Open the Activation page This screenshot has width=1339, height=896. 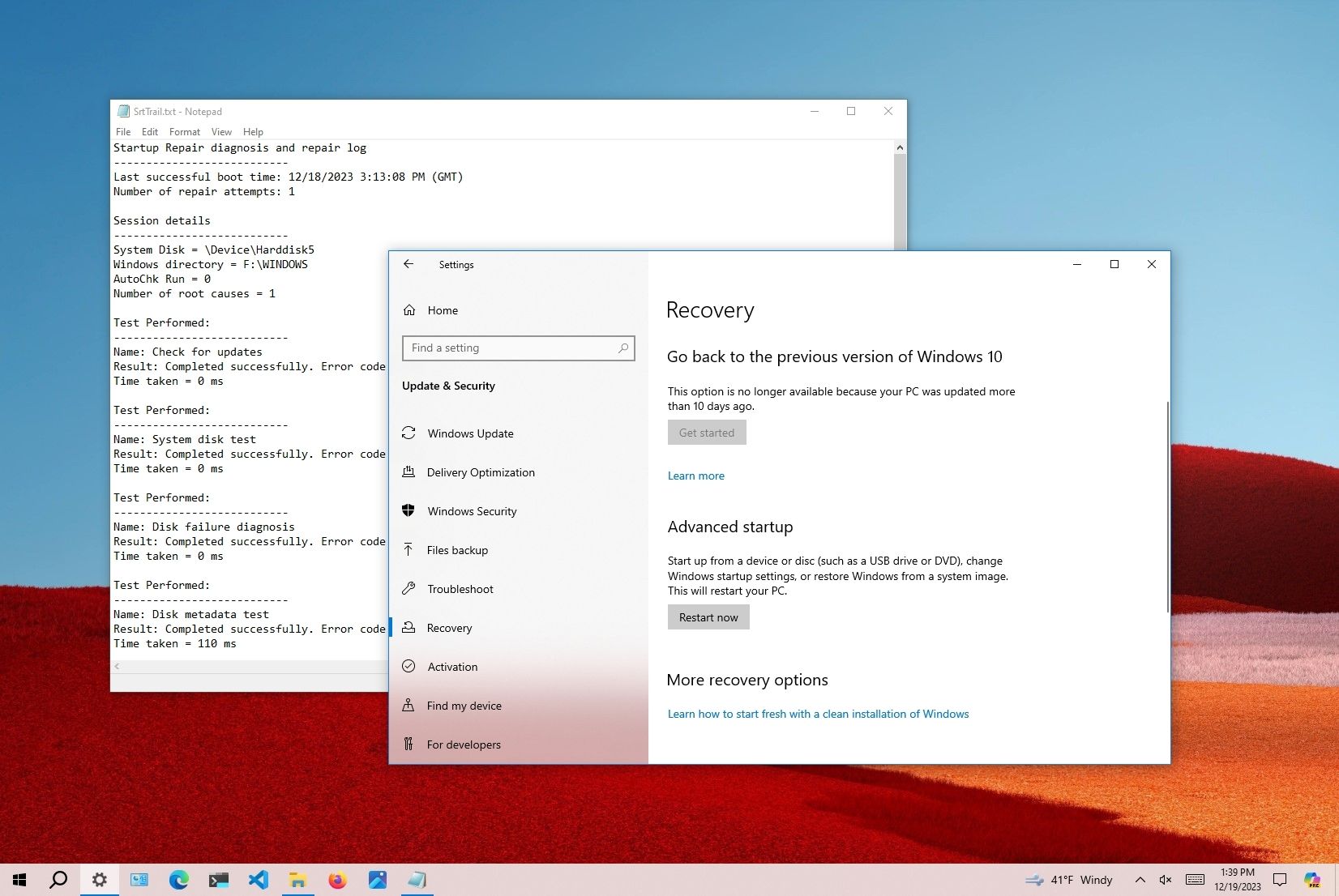click(452, 667)
